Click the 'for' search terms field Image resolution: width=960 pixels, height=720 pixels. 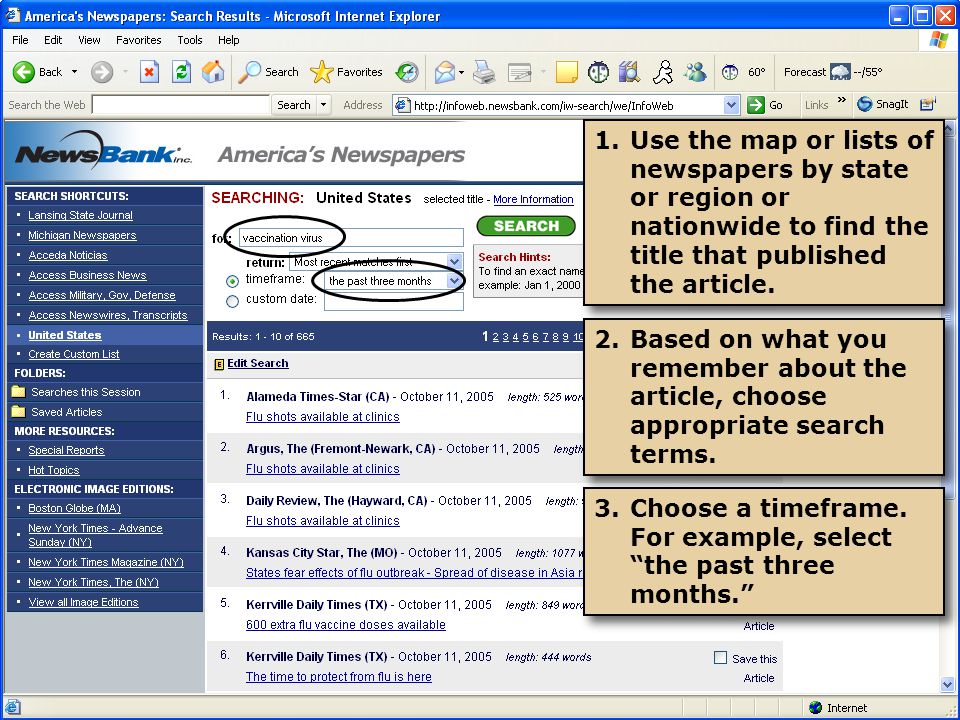[x=351, y=238]
